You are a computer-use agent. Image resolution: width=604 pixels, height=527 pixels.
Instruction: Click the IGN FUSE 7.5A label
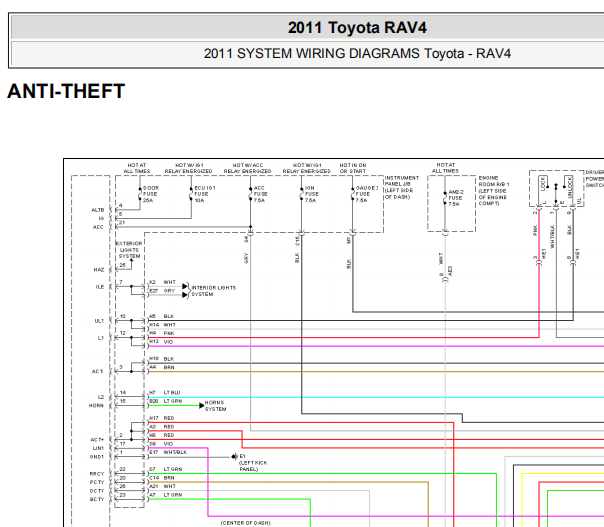tap(312, 194)
